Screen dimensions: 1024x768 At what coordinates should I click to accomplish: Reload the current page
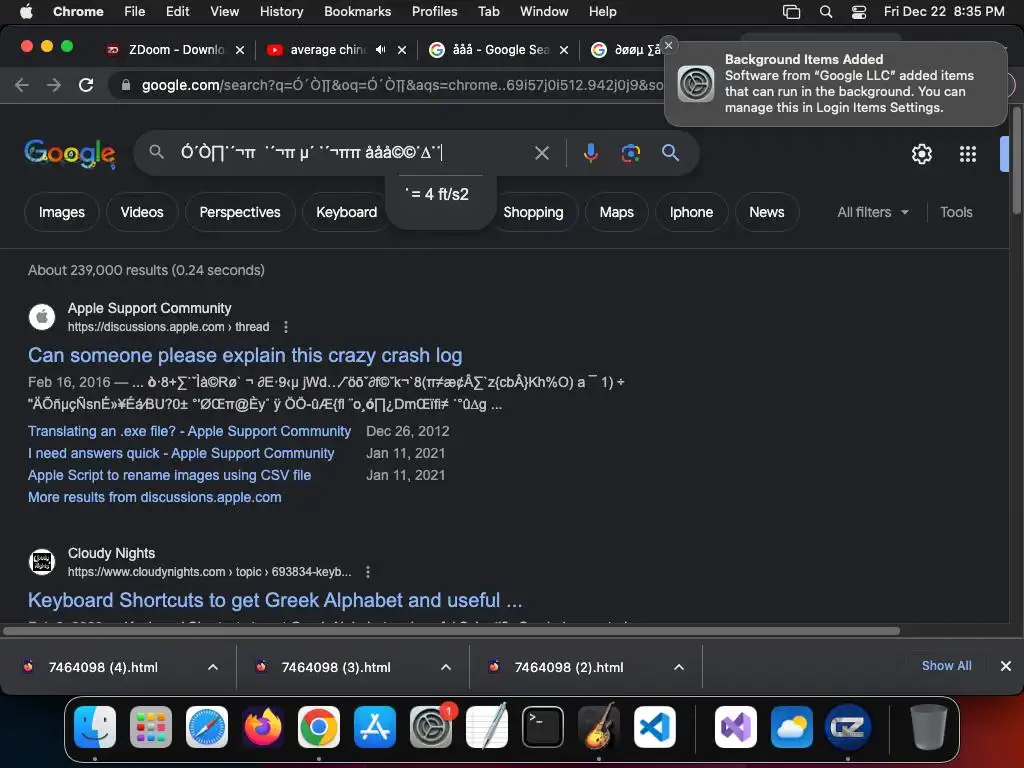coord(86,85)
